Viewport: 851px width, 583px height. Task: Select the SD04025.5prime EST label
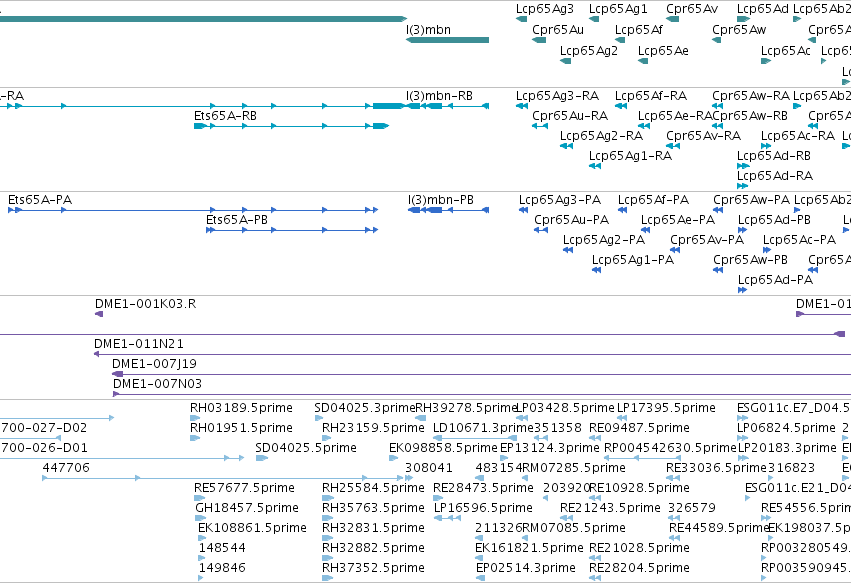(x=306, y=448)
